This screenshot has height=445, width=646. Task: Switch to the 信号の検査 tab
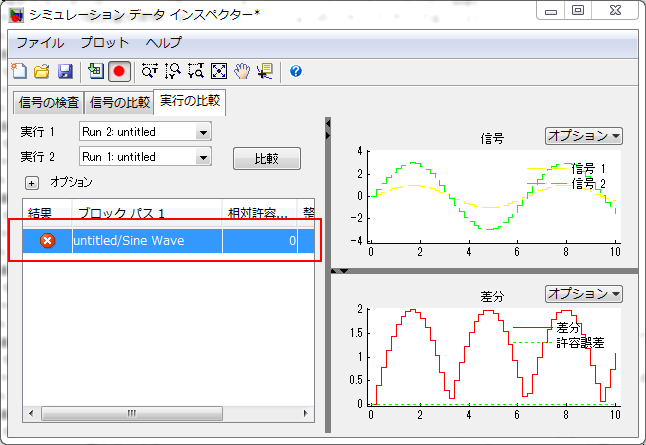pos(49,102)
